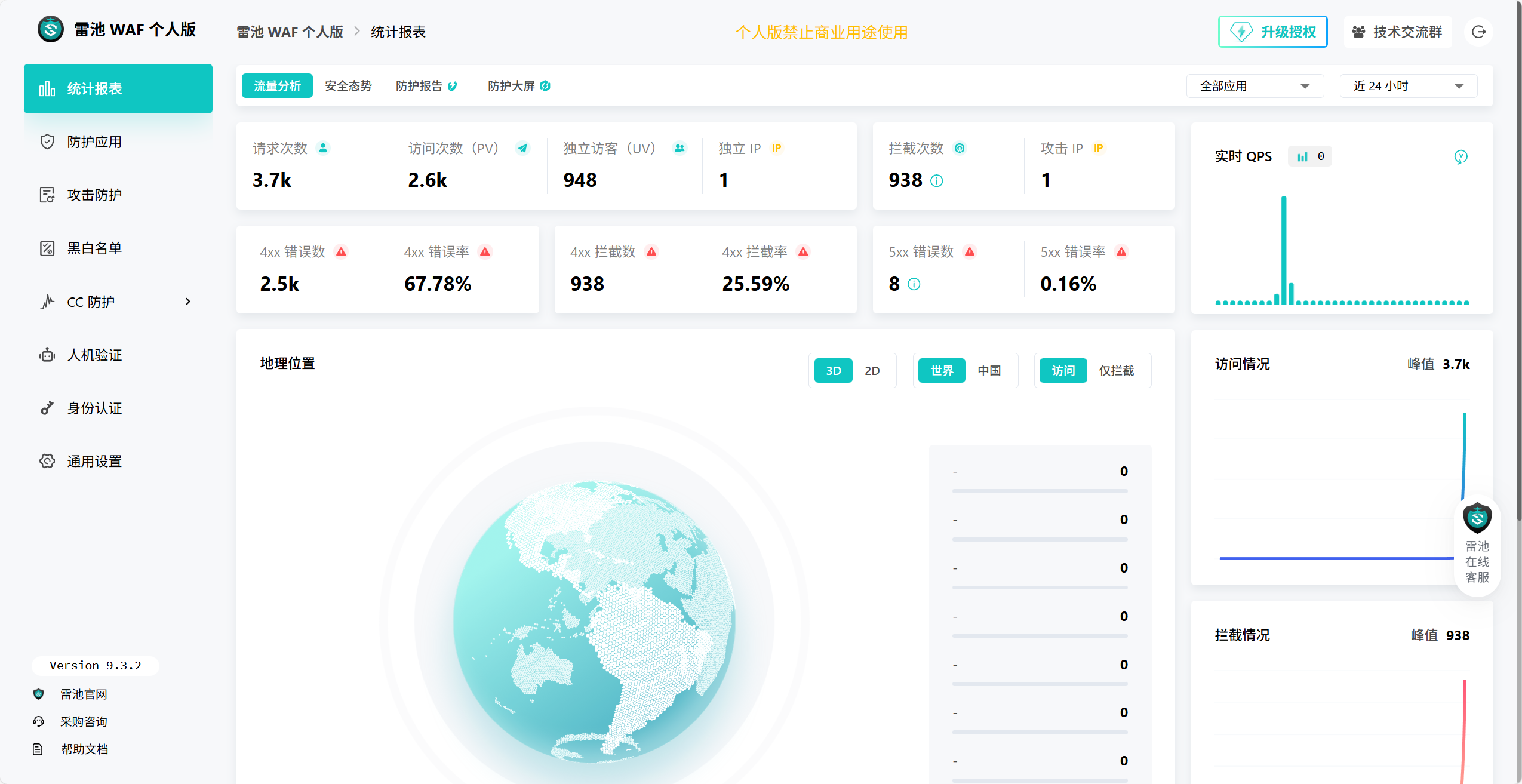Click the 3D globe in 地理位置 panel
This screenshot has width=1522, height=784.
594,621
